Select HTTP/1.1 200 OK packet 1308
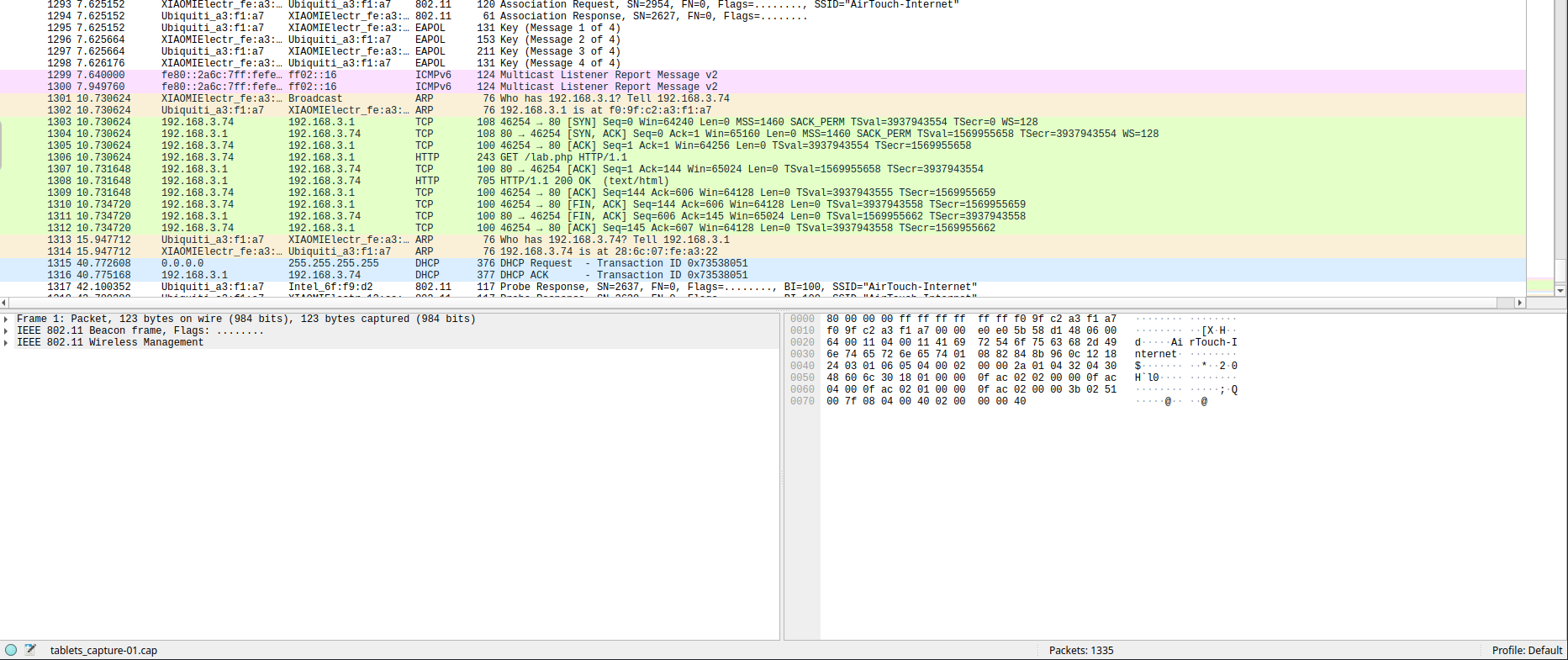1568x660 pixels. pos(763,181)
